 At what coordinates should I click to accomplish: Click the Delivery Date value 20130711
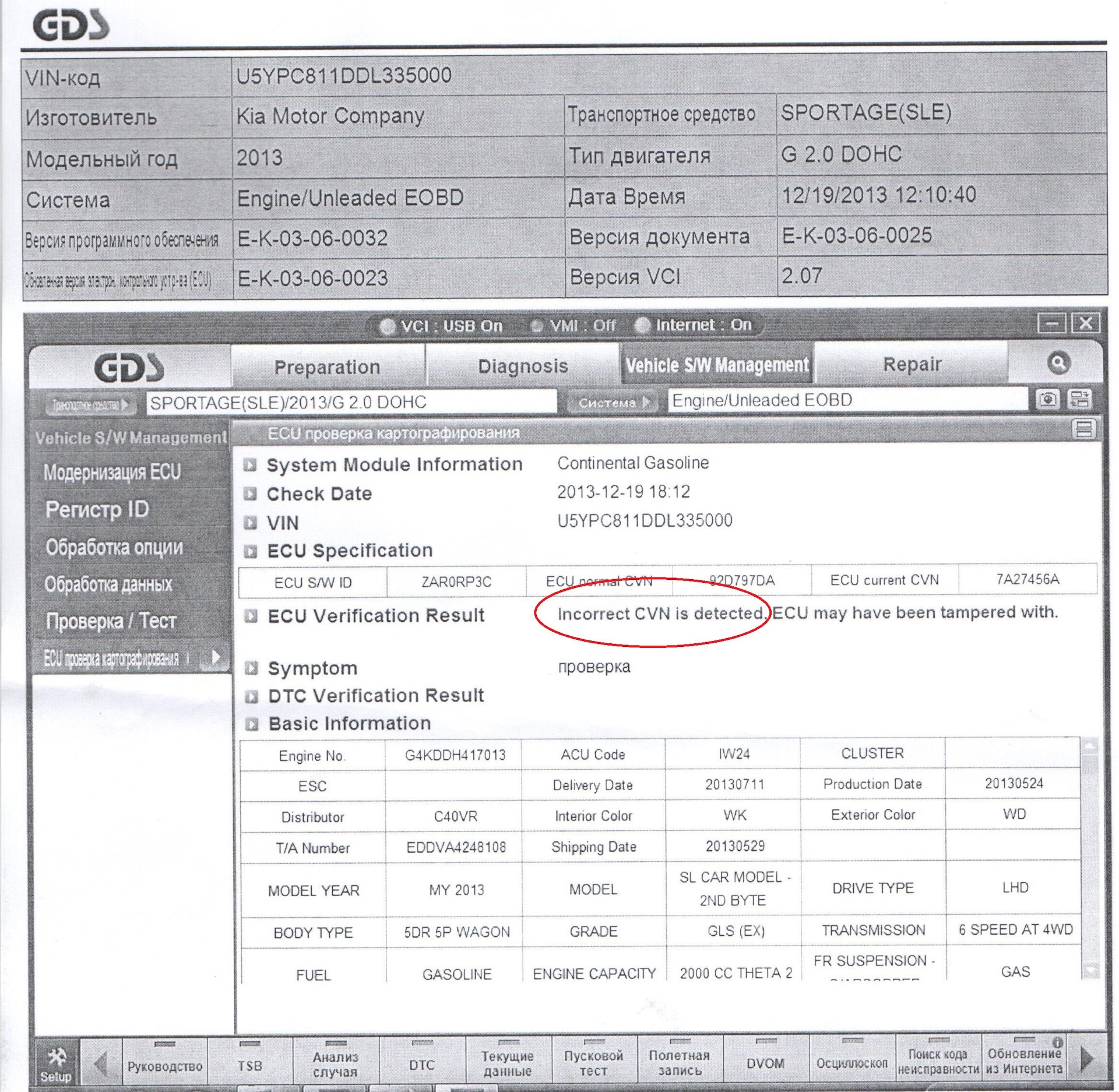tap(734, 784)
